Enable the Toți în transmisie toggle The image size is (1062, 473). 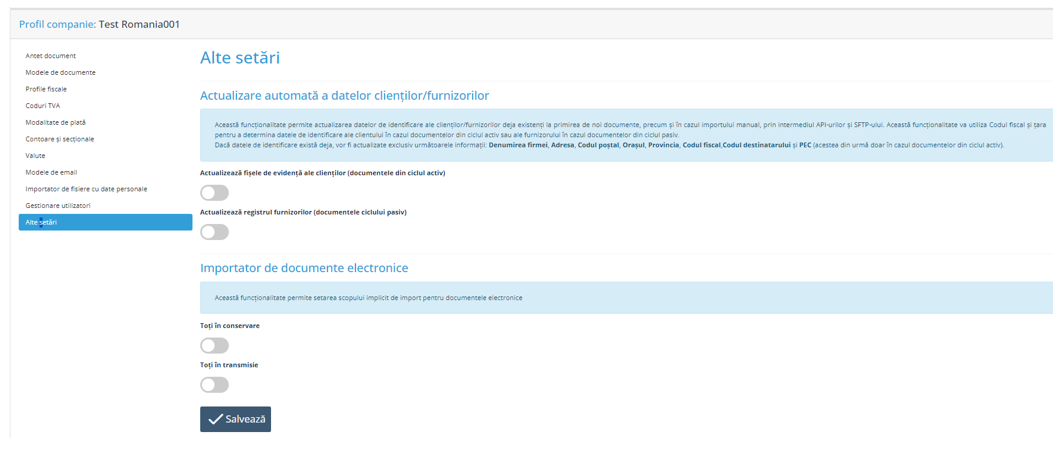pyautogui.click(x=214, y=384)
